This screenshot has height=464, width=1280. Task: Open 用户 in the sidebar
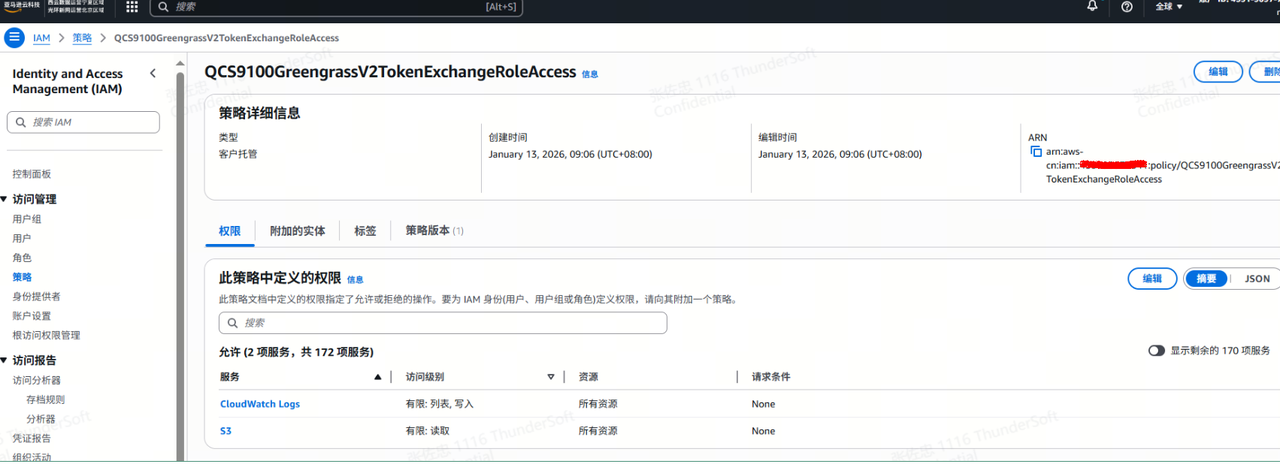click(22, 238)
